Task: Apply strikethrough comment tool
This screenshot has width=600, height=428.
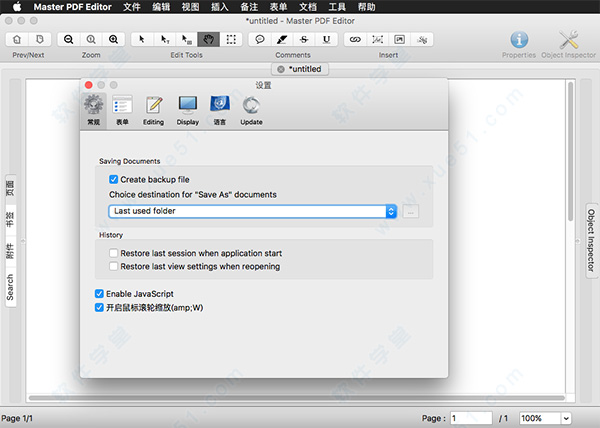Action: click(x=304, y=39)
